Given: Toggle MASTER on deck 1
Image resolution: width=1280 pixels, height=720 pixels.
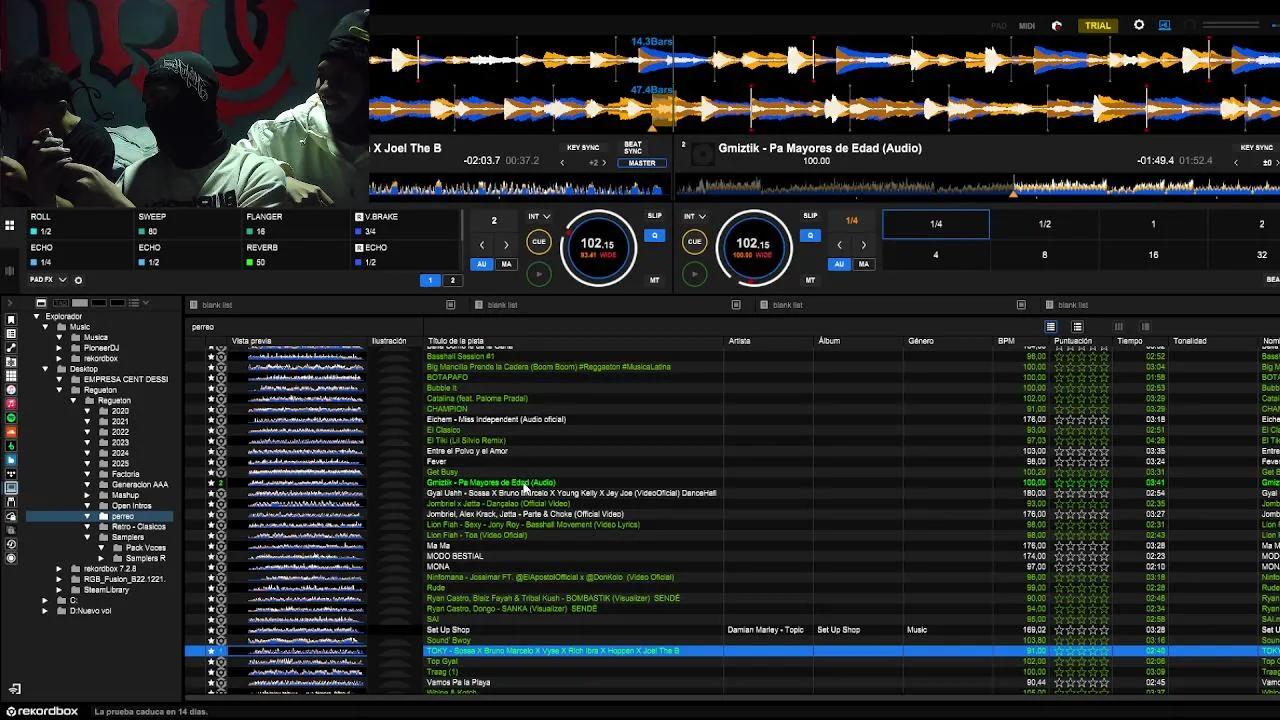Looking at the screenshot, I should point(642,163).
